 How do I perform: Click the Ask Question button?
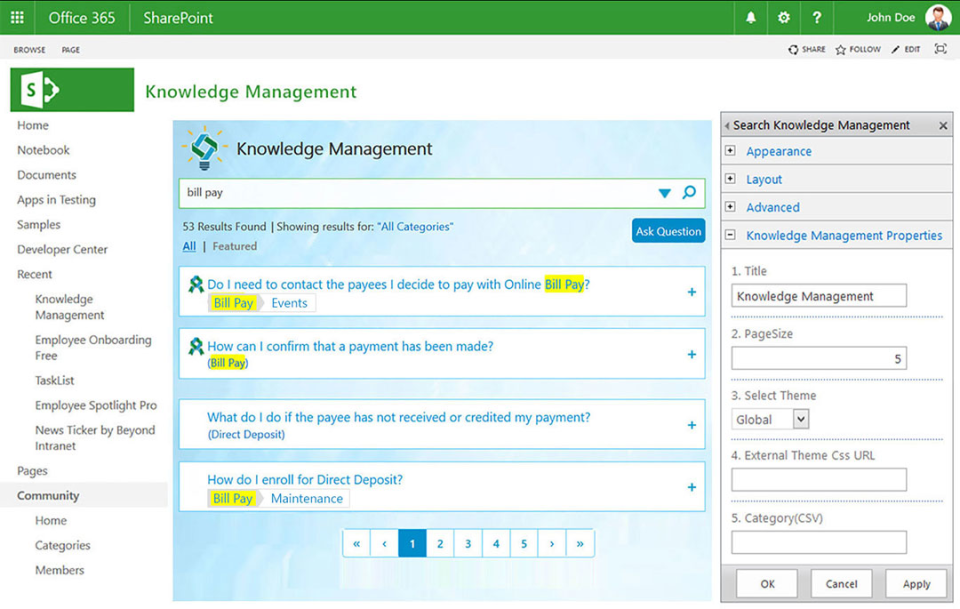pos(668,230)
